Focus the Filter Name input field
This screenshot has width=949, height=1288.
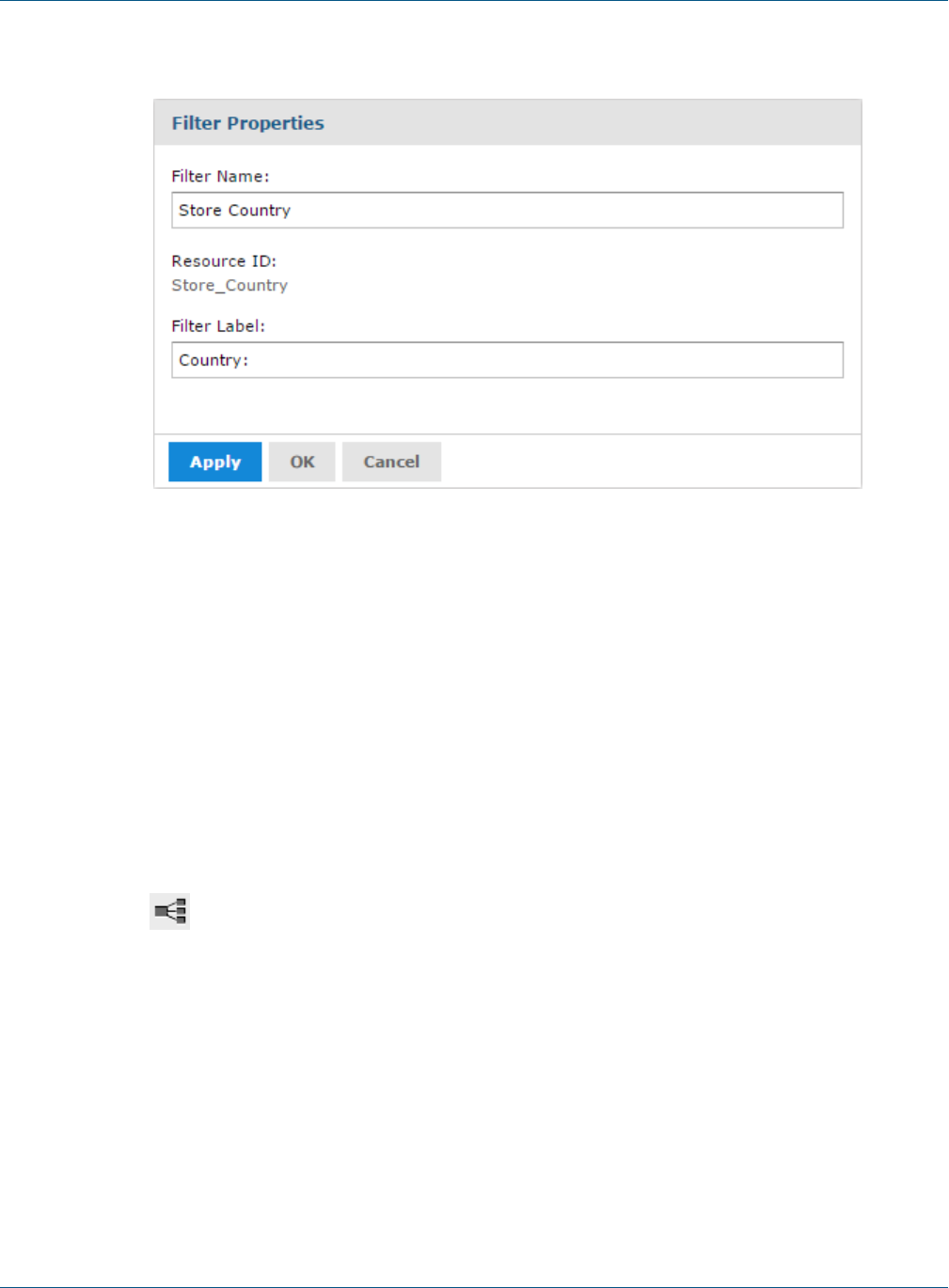click(507, 211)
